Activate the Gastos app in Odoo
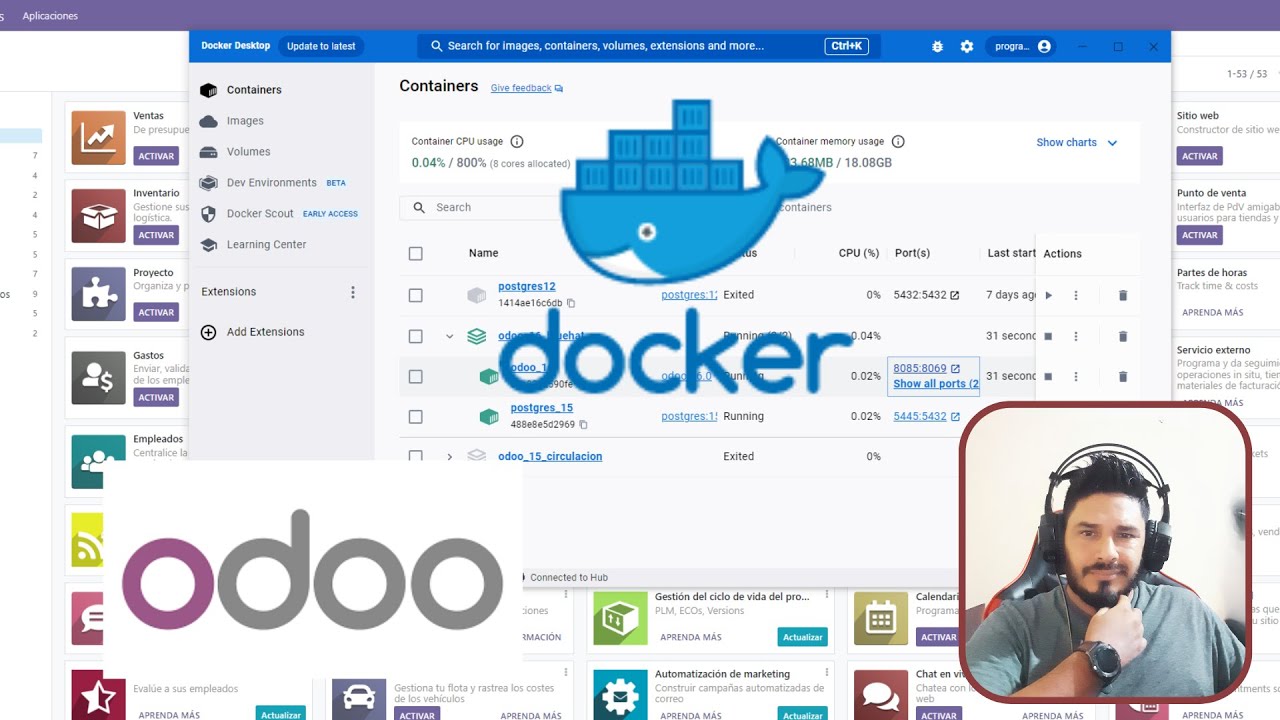This screenshot has width=1280, height=720. pos(156,397)
